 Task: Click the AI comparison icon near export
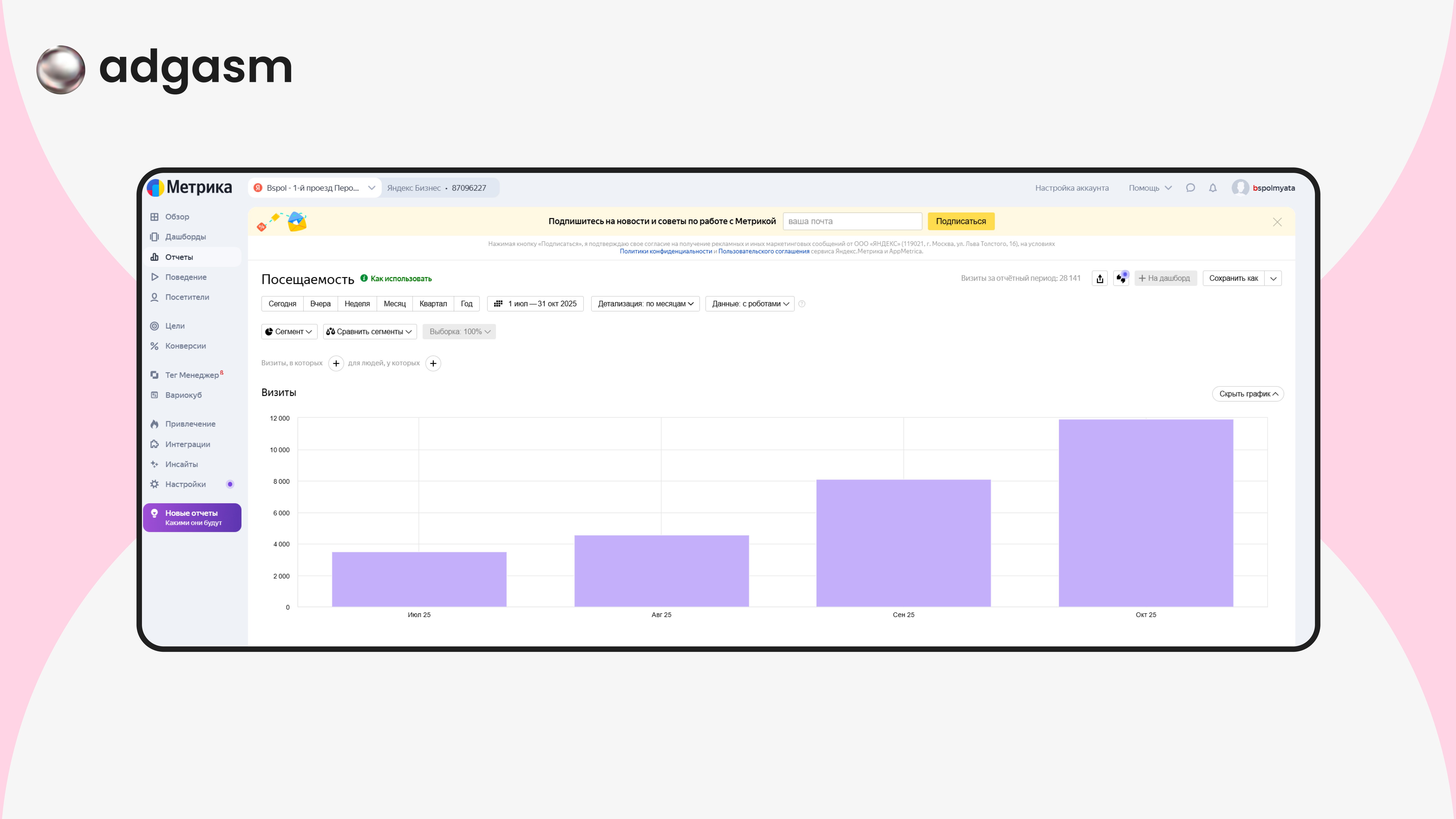pyautogui.click(x=1121, y=278)
